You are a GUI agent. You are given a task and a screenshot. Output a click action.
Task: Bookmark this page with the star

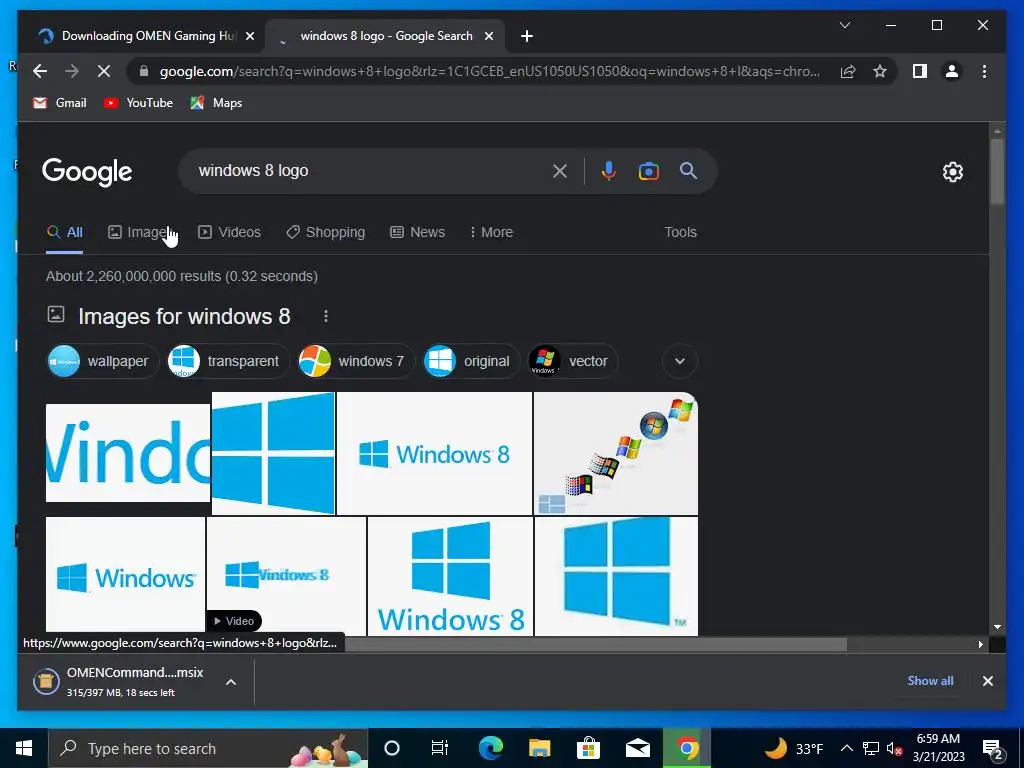[x=880, y=71]
